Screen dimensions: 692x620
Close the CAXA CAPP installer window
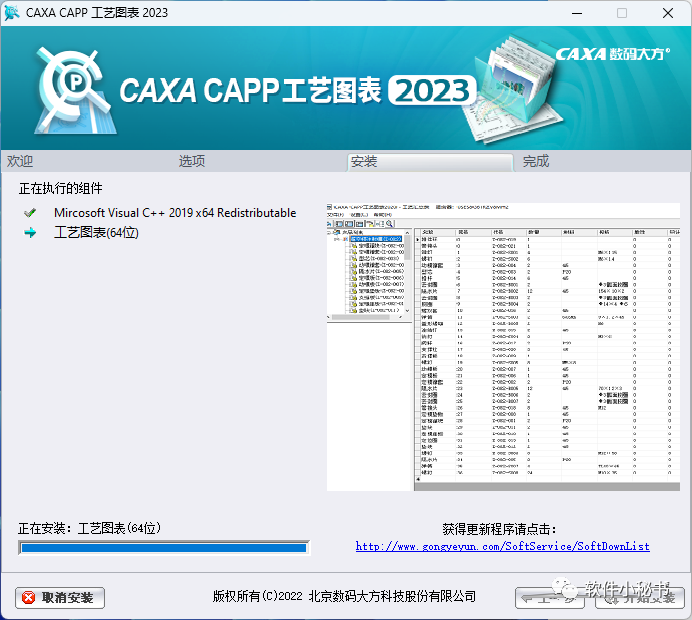[668, 13]
